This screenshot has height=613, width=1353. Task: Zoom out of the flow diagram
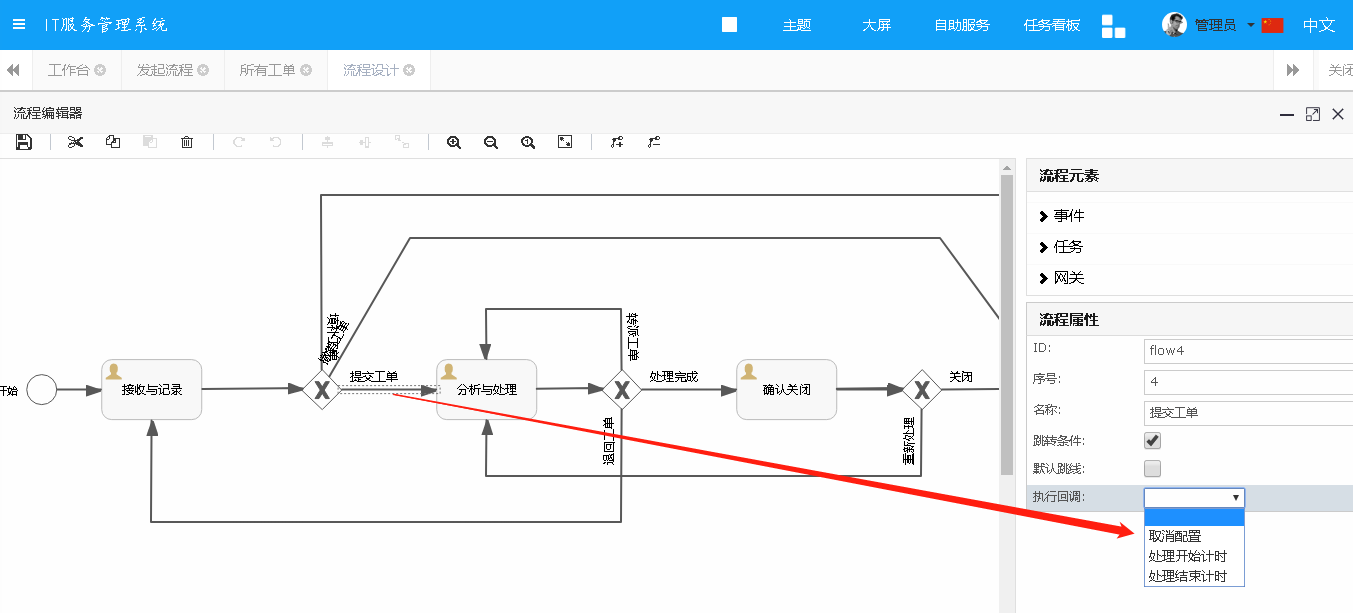491,142
